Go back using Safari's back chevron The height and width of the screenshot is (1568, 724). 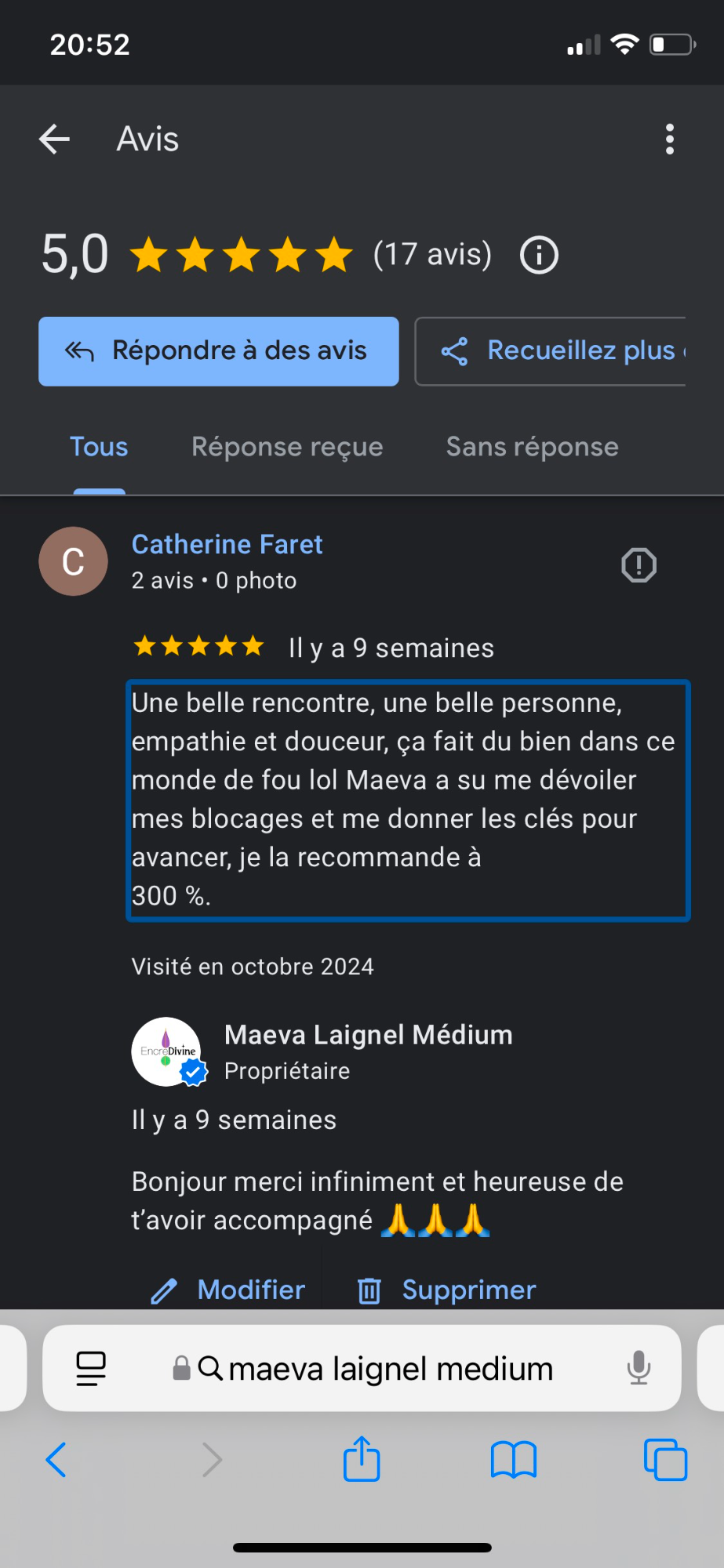[56, 1460]
